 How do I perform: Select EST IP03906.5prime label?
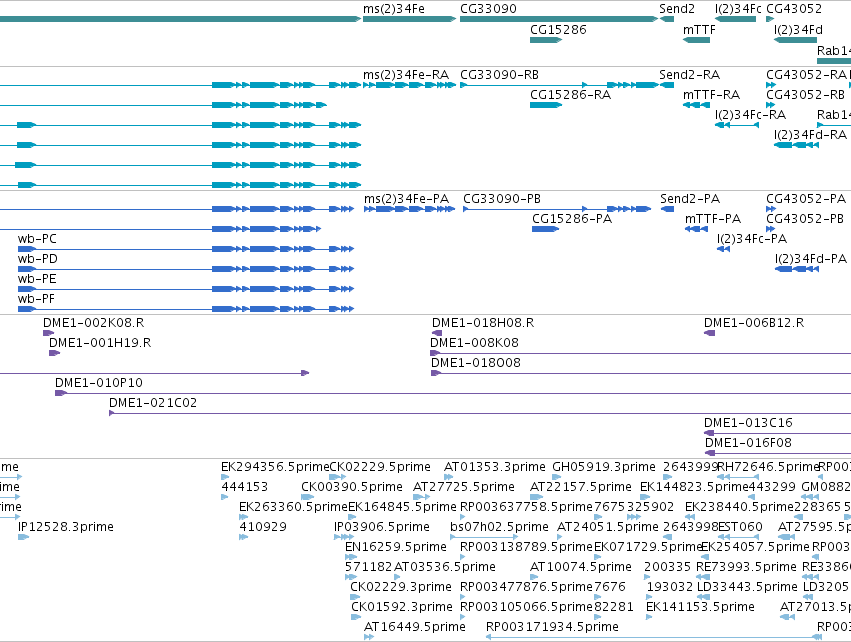pyautogui.click(x=382, y=527)
